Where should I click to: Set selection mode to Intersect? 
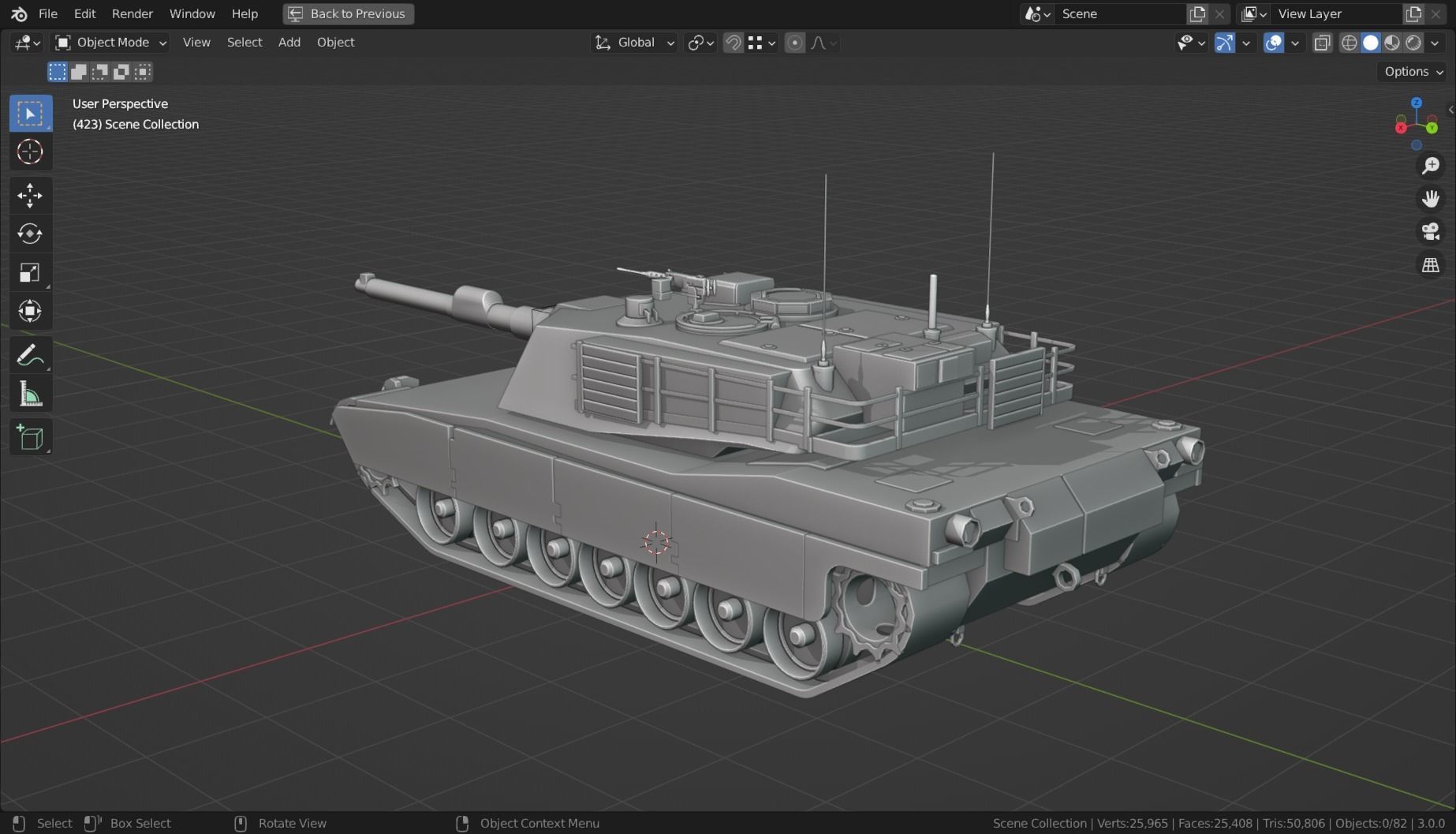[142, 72]
